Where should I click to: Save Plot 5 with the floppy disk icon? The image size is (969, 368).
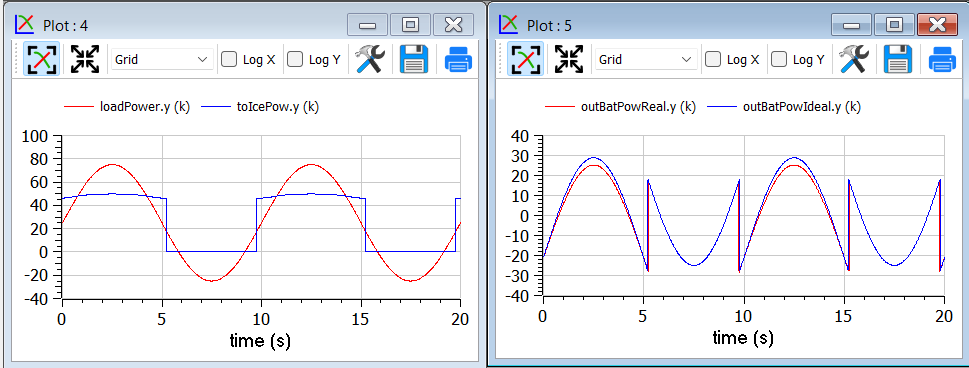point(898,59)
